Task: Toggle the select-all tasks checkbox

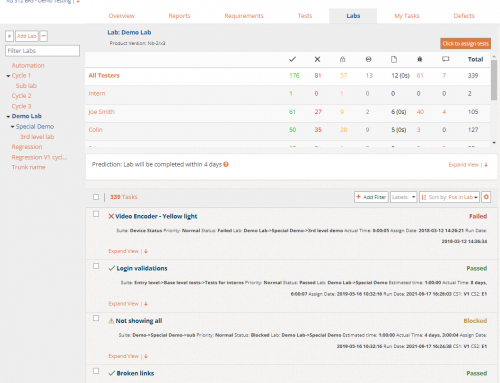Action: [x=96, y=197]
